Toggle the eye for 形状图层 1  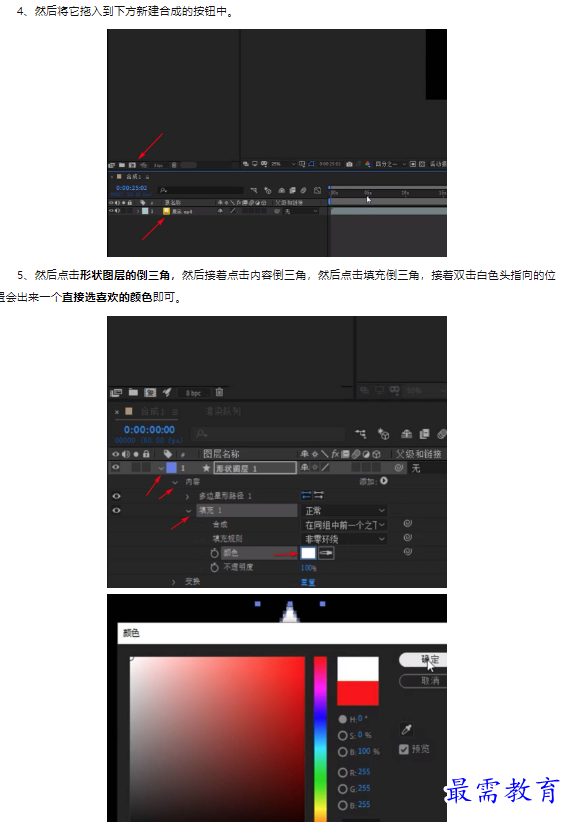pos(116,468)
